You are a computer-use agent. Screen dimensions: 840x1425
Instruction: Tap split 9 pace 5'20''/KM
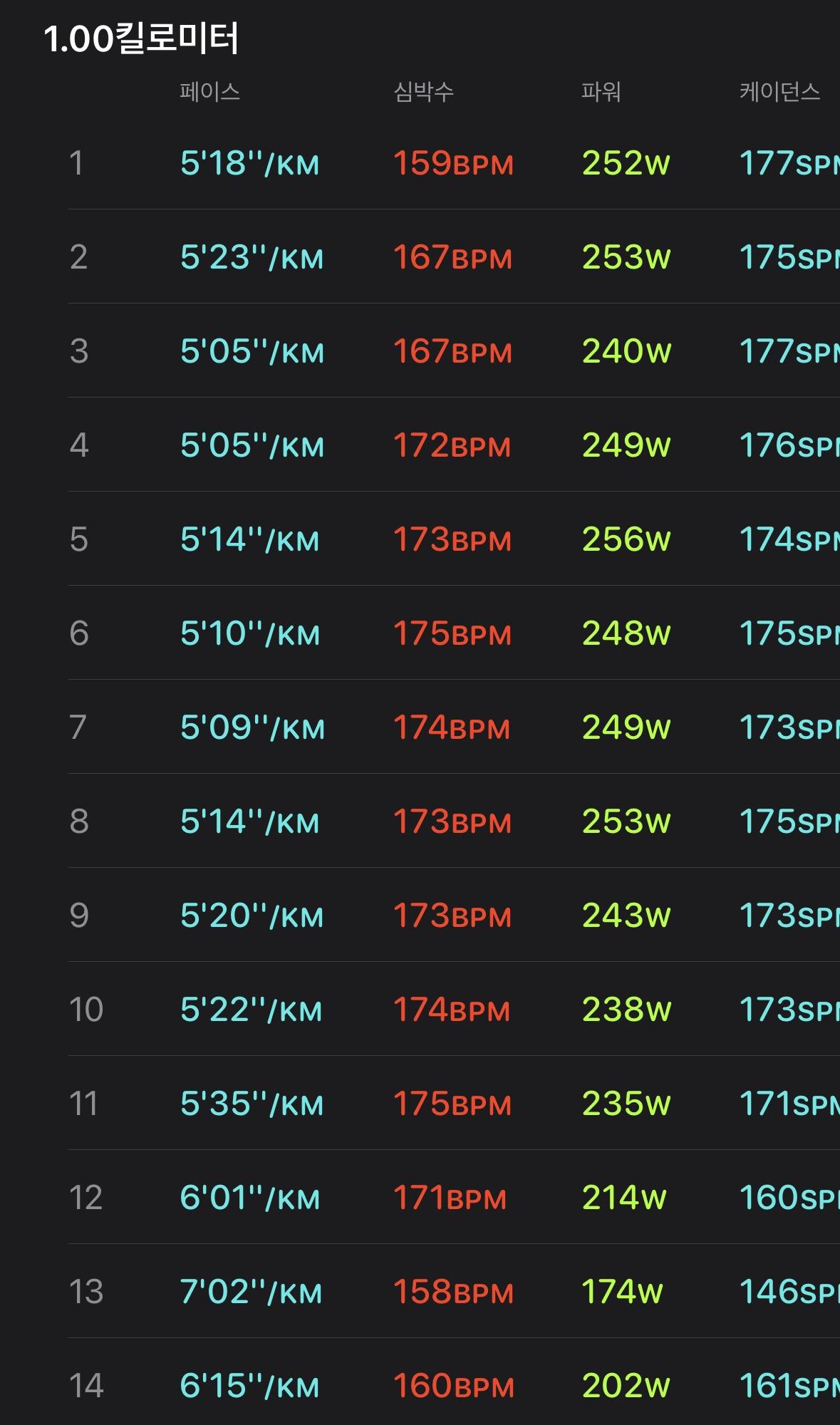click(x=252, y=916)
